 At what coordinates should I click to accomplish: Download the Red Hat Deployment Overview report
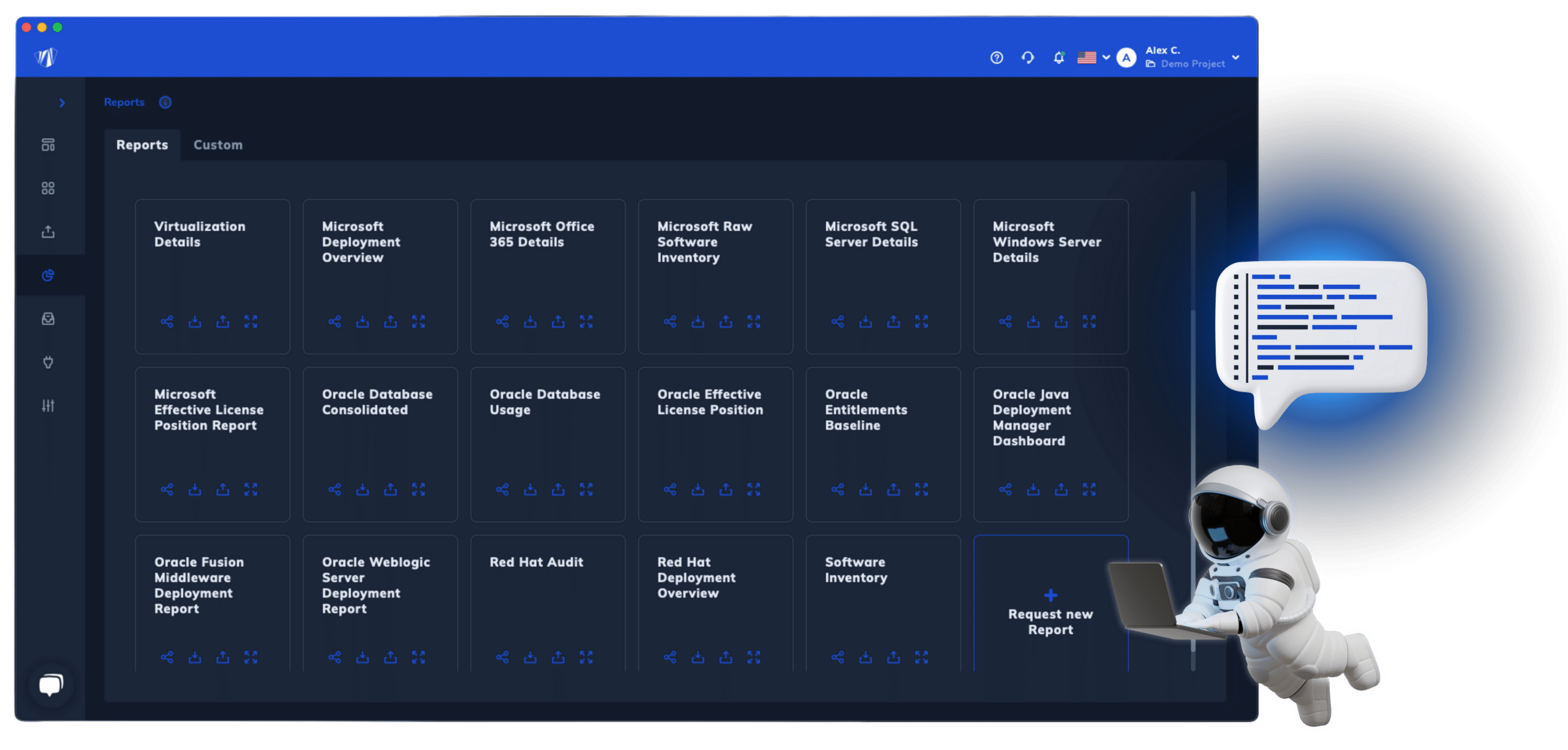698,657
